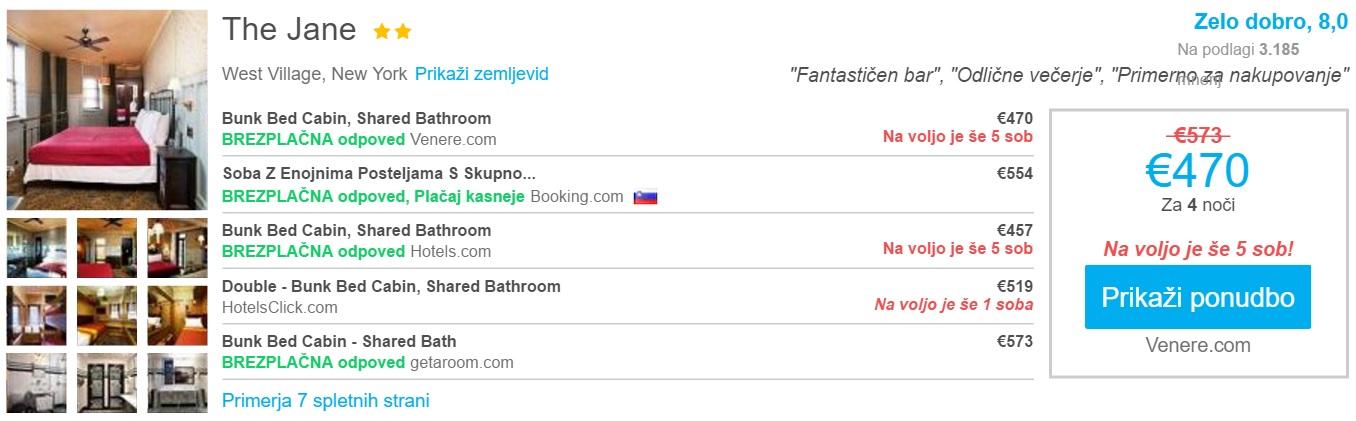The image size is (1356, 421).
Task: Click the two-star hotel rating icon
Action: (x=392, y=32)
